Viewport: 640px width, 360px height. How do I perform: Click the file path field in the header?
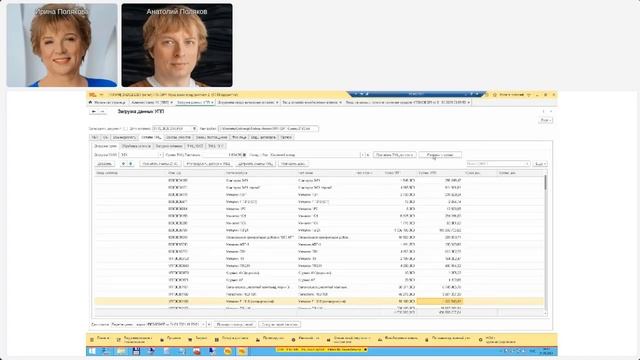tap(268, 129)
